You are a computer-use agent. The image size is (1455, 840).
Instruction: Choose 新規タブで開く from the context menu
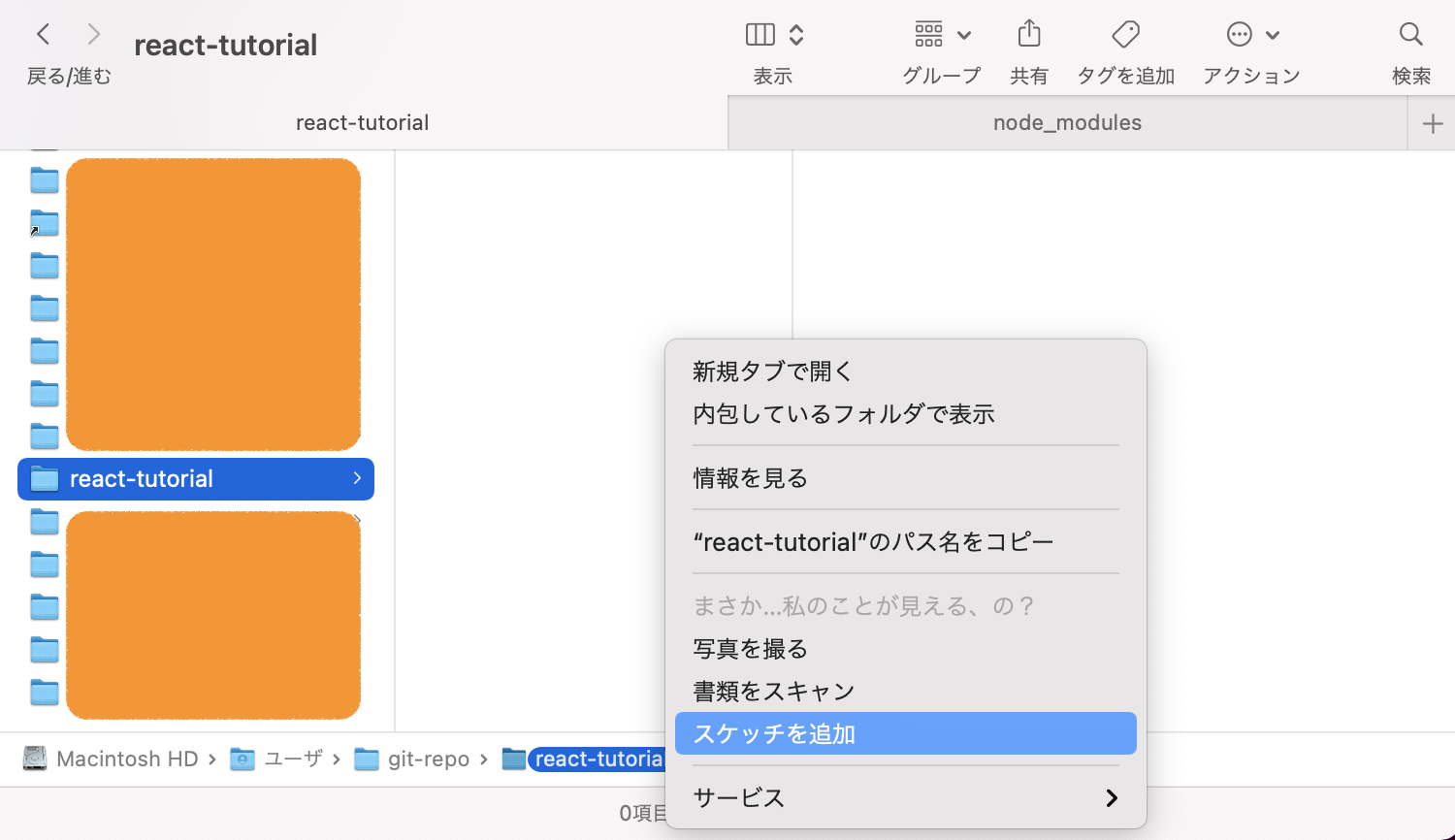[x=772, y=371]
